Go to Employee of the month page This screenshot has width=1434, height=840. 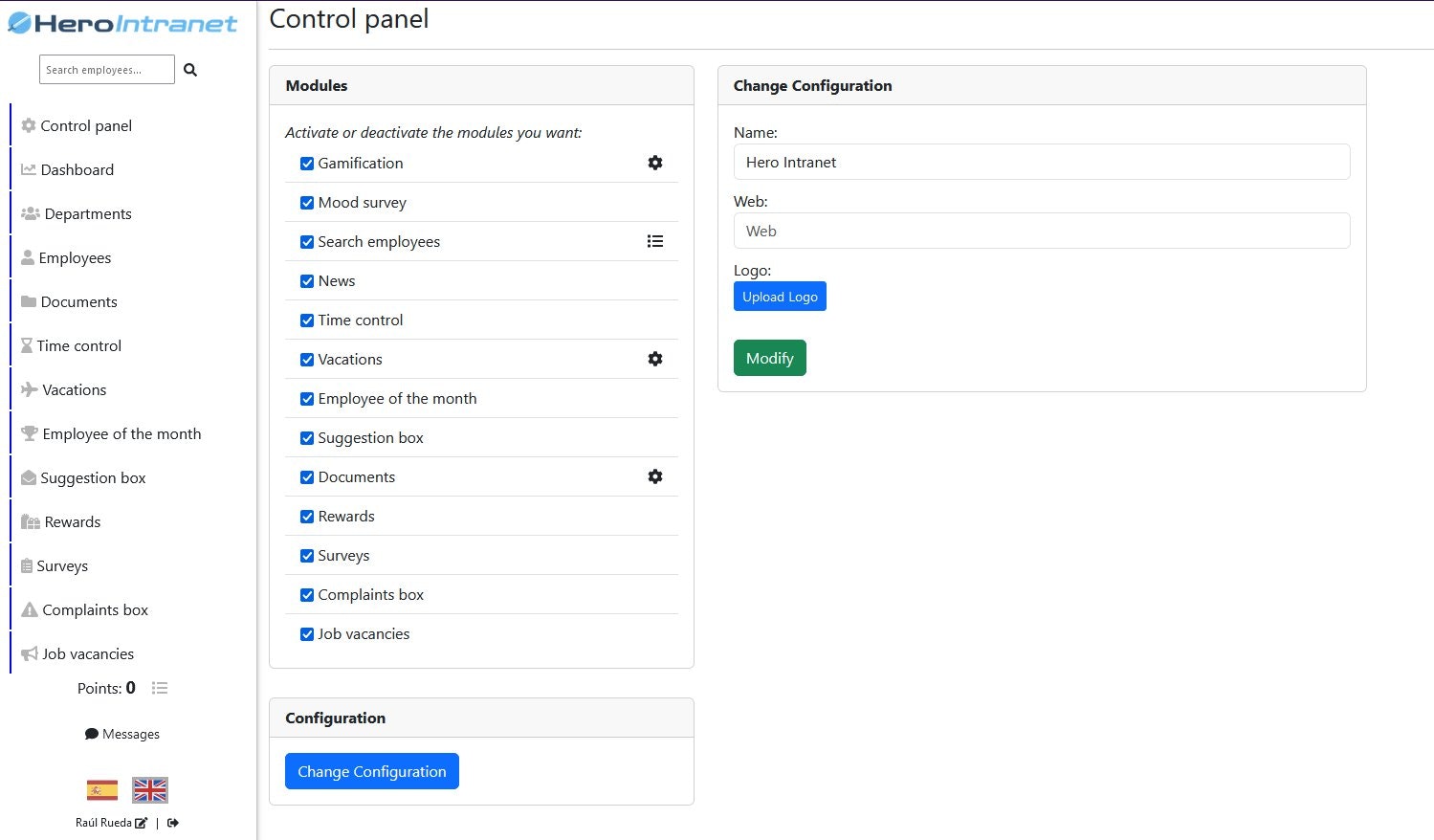121,433
